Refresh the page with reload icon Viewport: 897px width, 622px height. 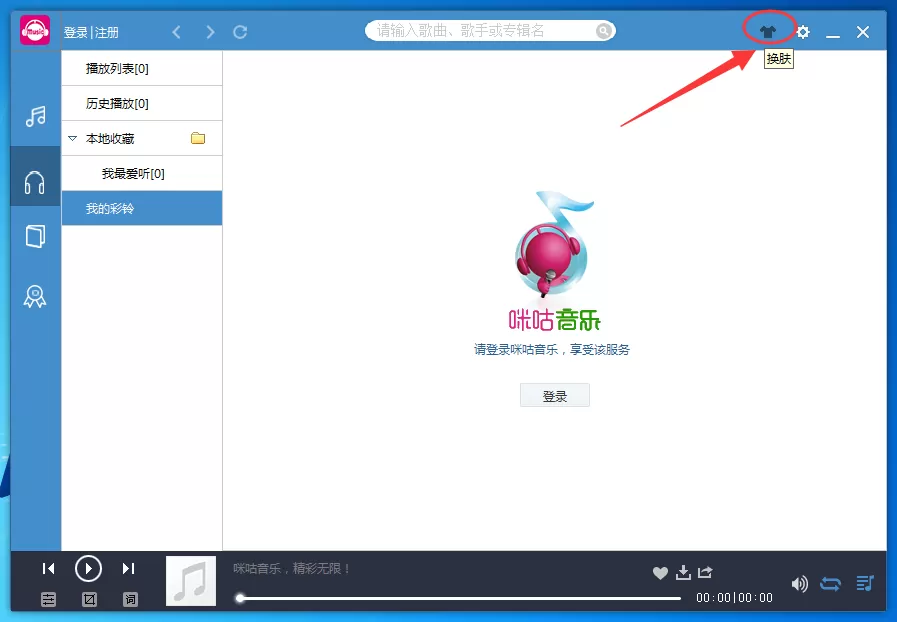[240, 32]
